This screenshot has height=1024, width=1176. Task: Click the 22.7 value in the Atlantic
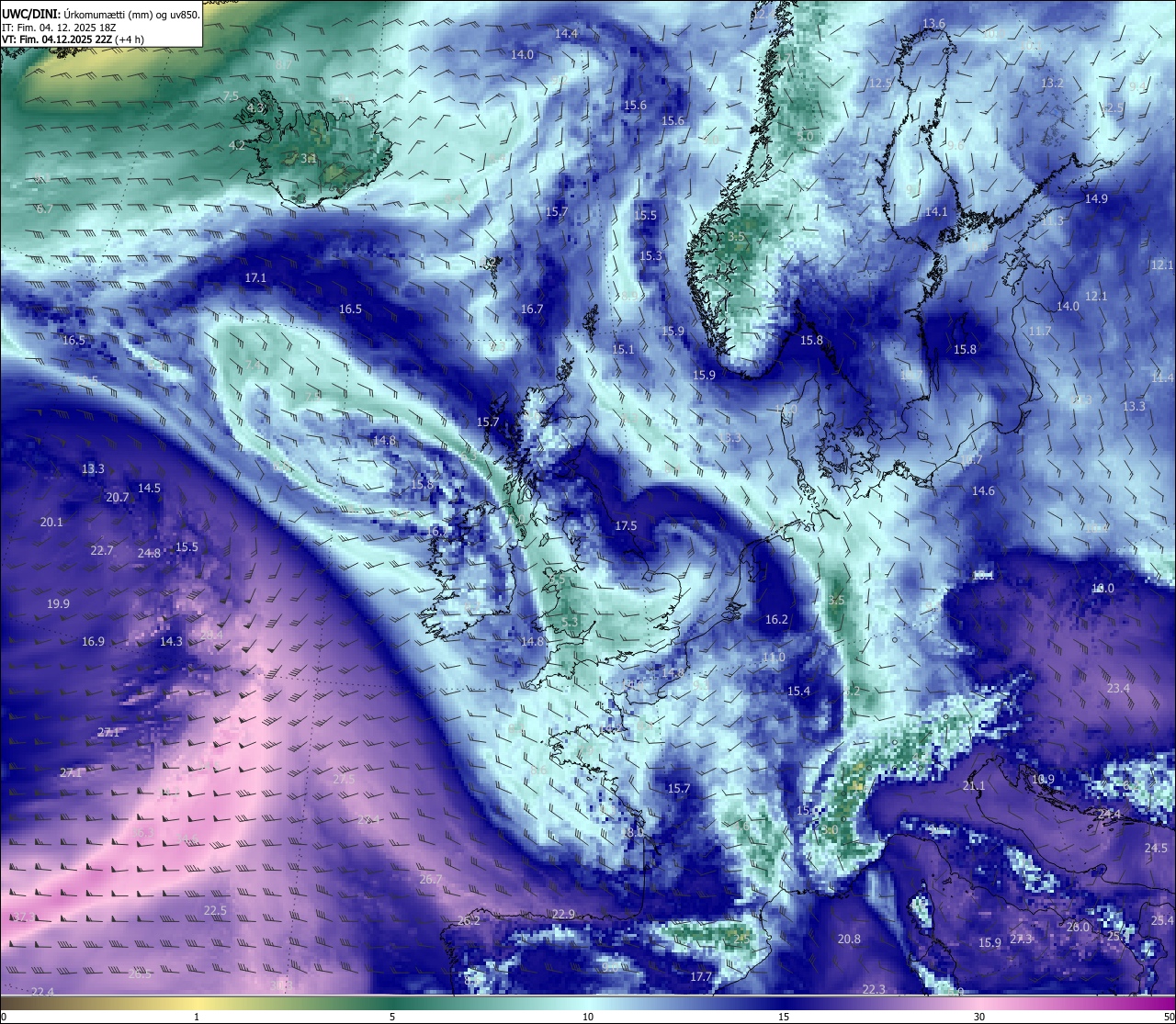101,551
